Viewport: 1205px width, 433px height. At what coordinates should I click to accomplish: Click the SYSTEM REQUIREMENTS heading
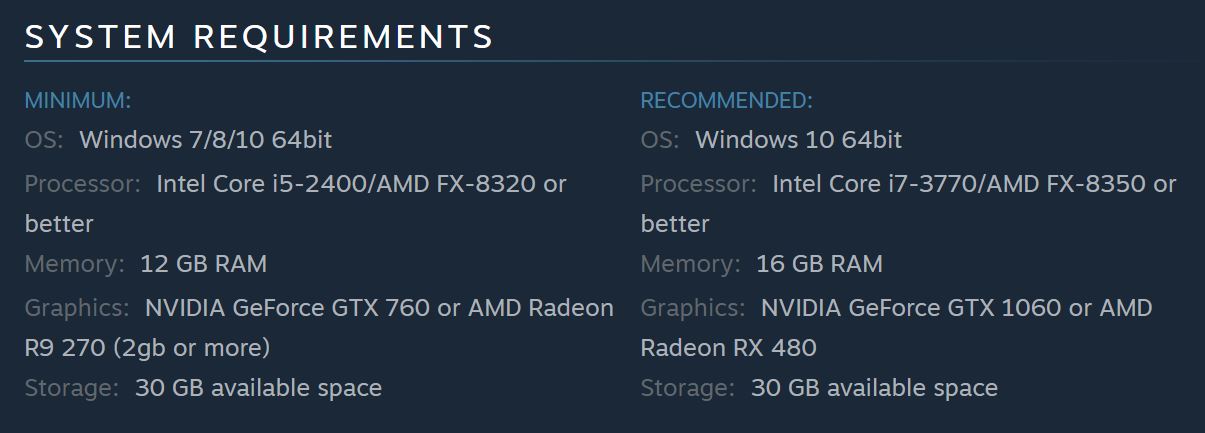(x=259, y=37)
